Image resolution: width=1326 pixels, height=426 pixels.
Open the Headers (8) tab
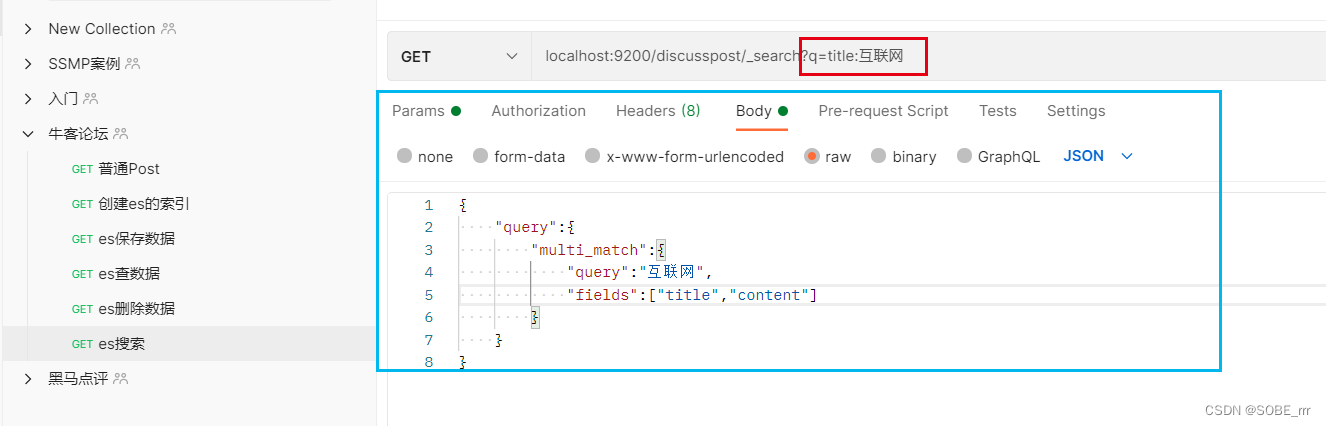[x=658, y=111]
